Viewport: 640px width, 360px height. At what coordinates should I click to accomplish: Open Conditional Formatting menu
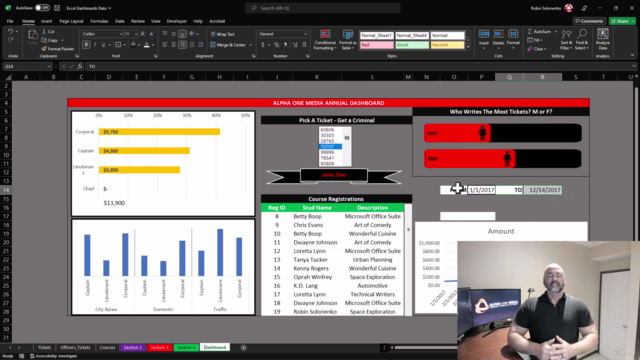[325, 40]
